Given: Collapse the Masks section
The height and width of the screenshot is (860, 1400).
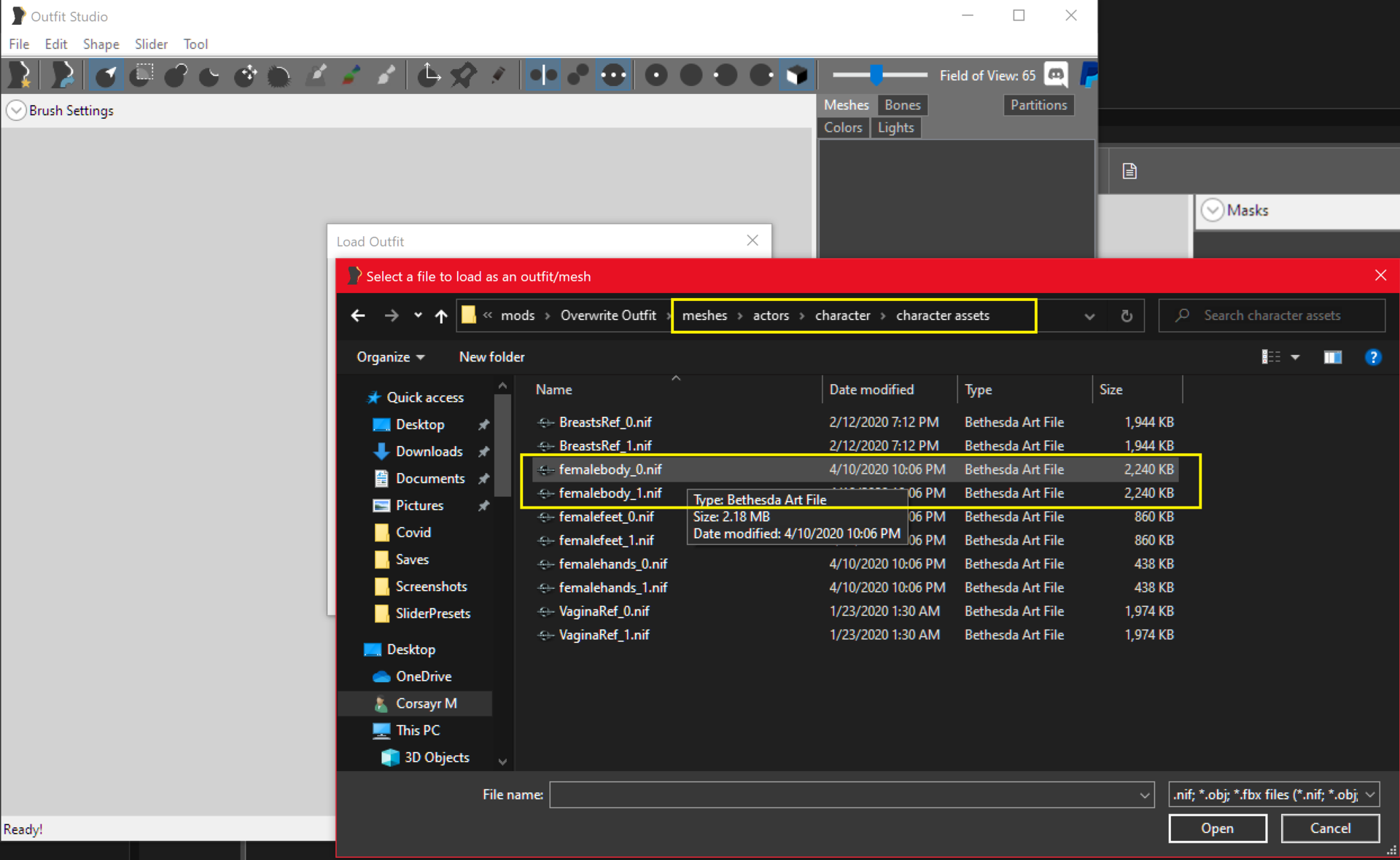Looking at the screenshot, I should 1213,211.
